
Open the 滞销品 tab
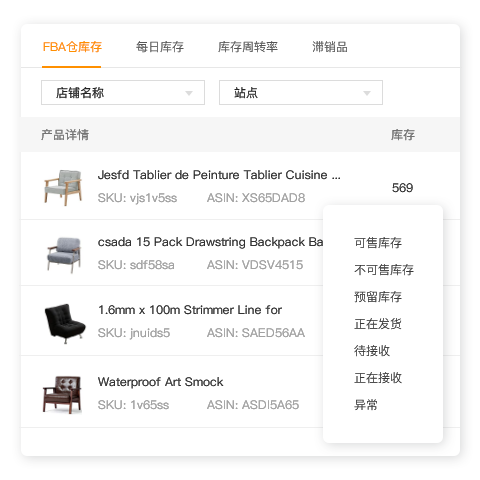[x=330, y=47]
